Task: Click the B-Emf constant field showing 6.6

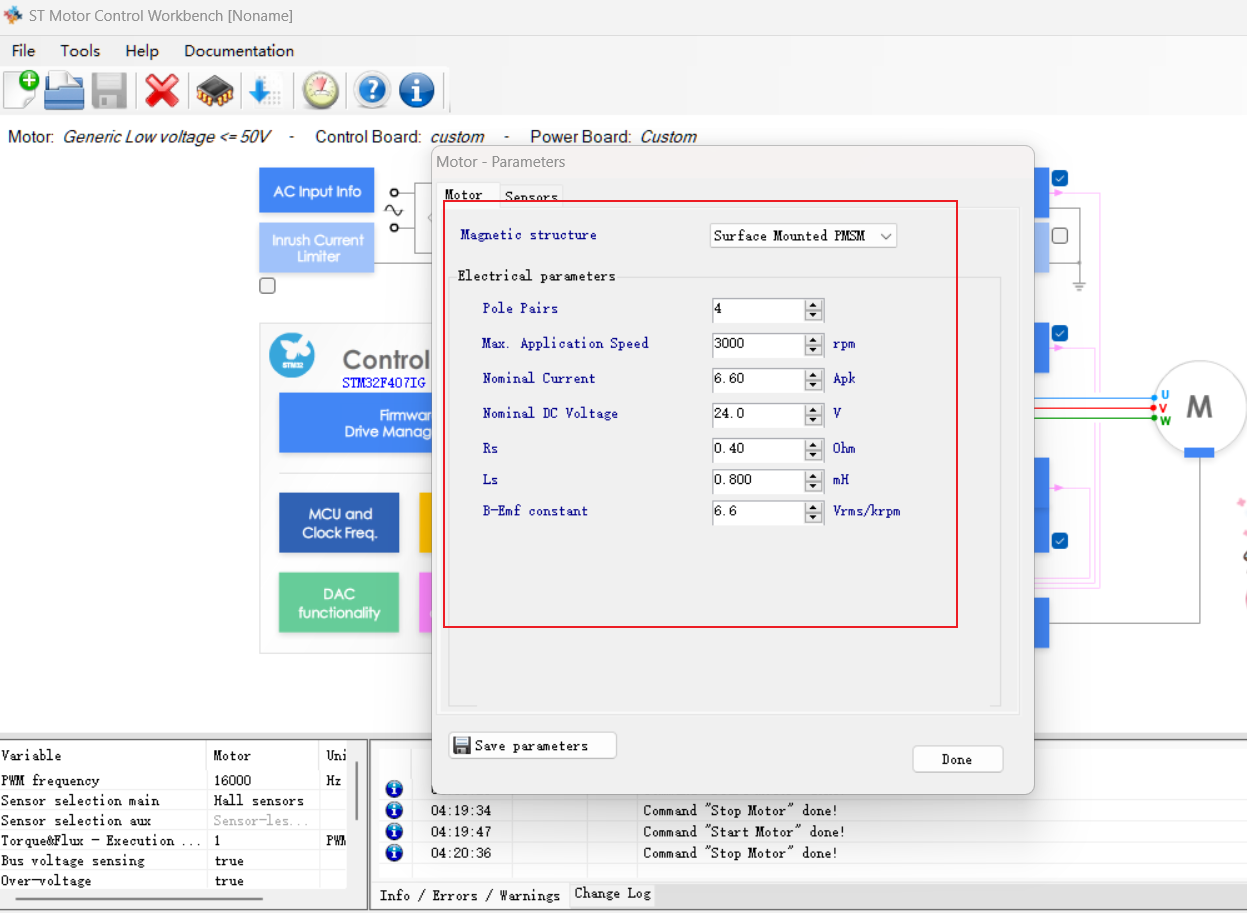Action: (x=758, y=512)
